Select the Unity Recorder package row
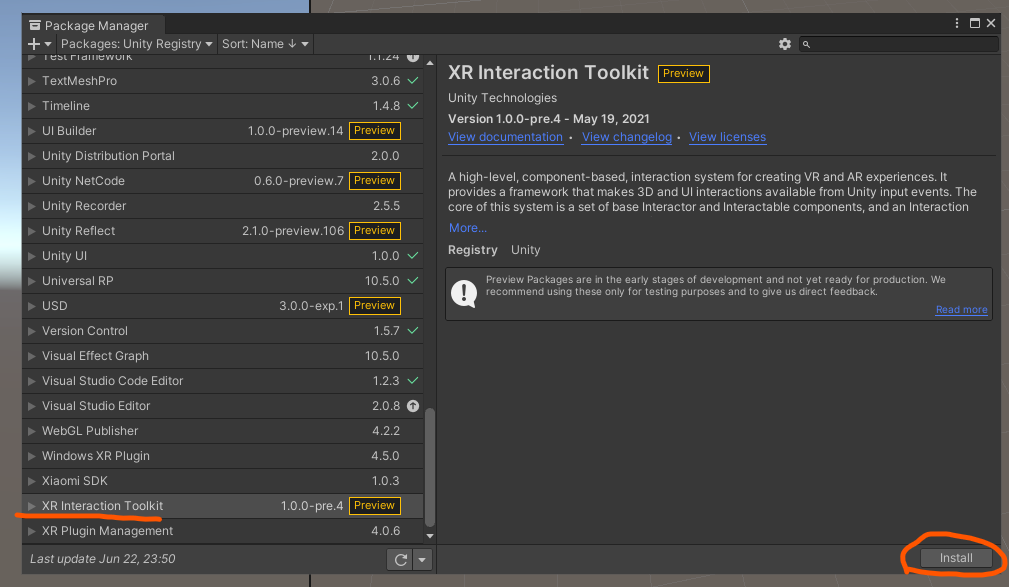The image size is (1009, 587). [x=223, y=206]
